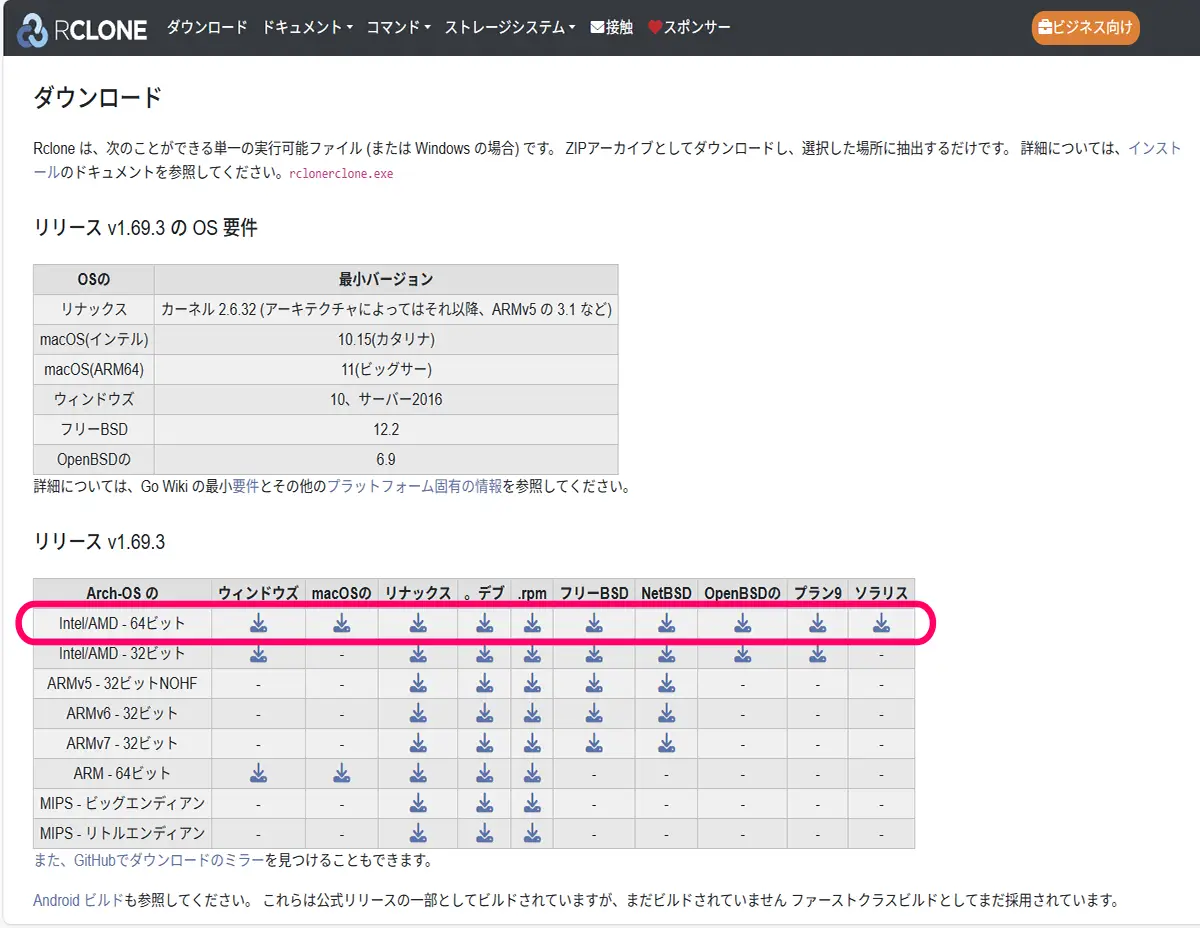Download ARMv7 32ビット build for リナックス
The image size is (1200, 928).
click(418, 744)
